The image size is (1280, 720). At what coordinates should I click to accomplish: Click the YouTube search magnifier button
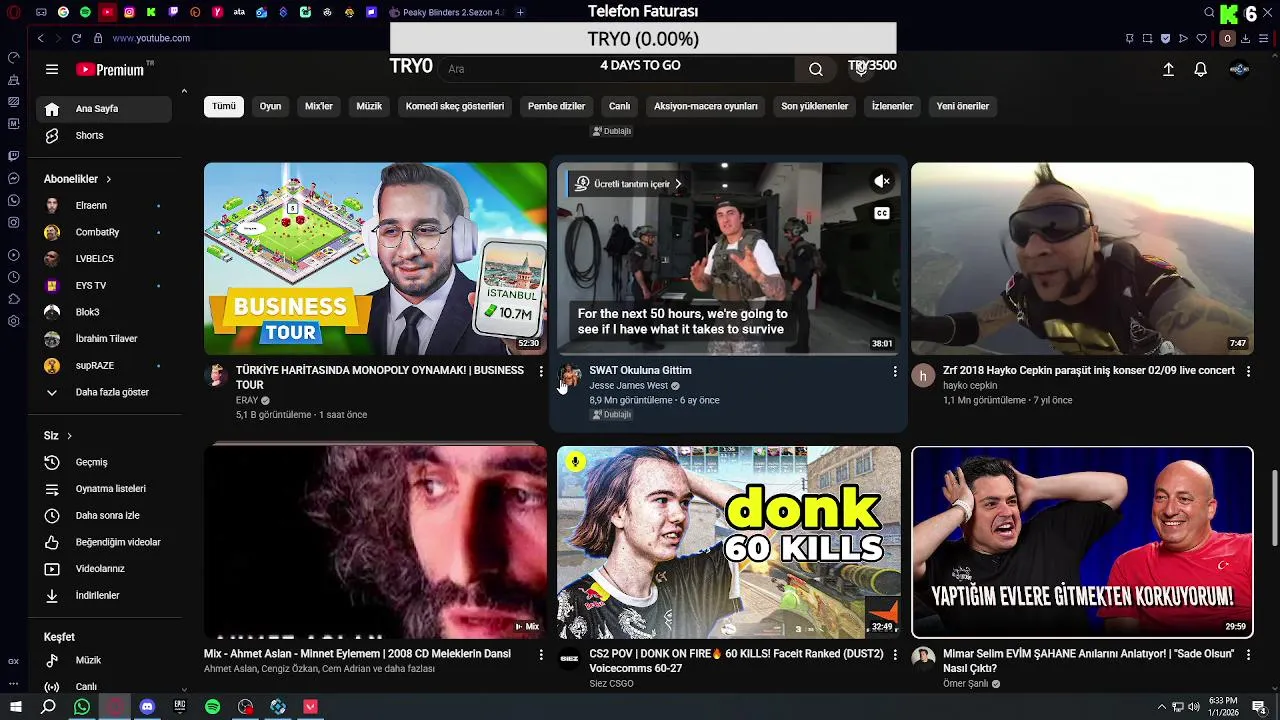pos(816,69)
